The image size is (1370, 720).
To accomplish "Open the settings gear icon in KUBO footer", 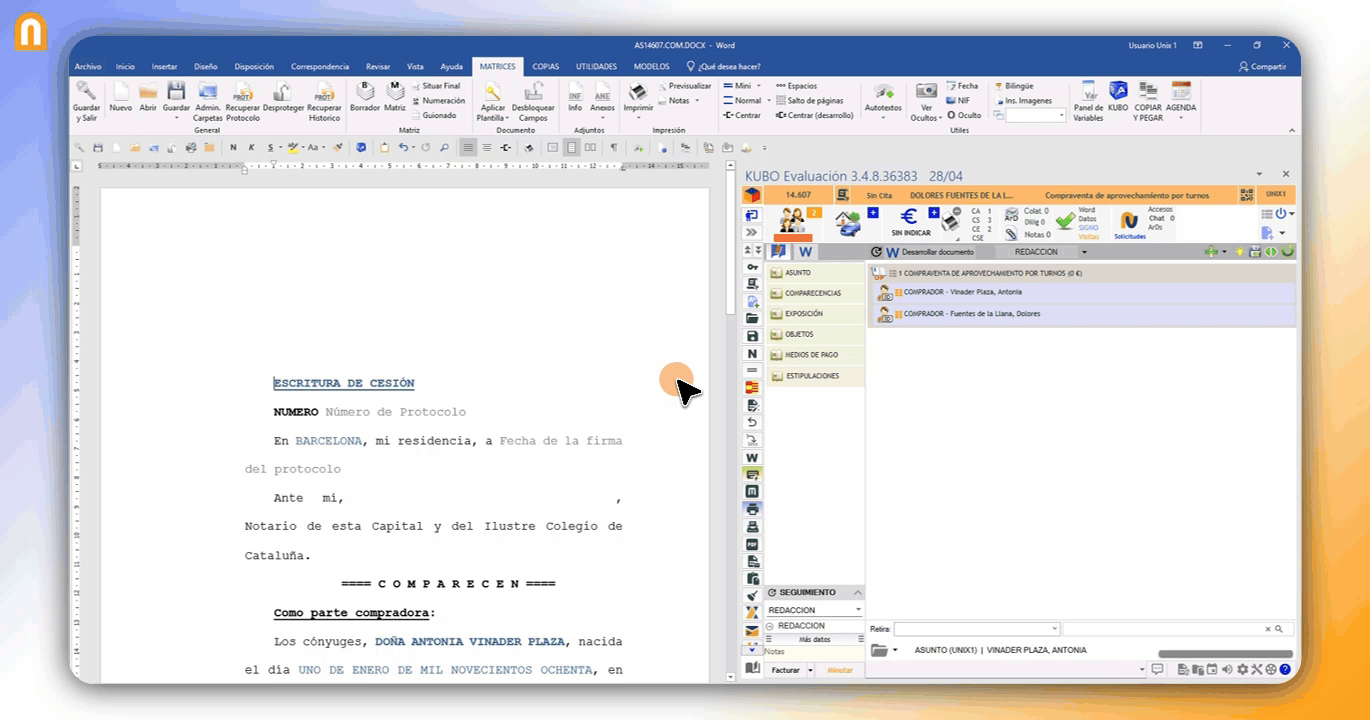I will [x=1243, y=669].
